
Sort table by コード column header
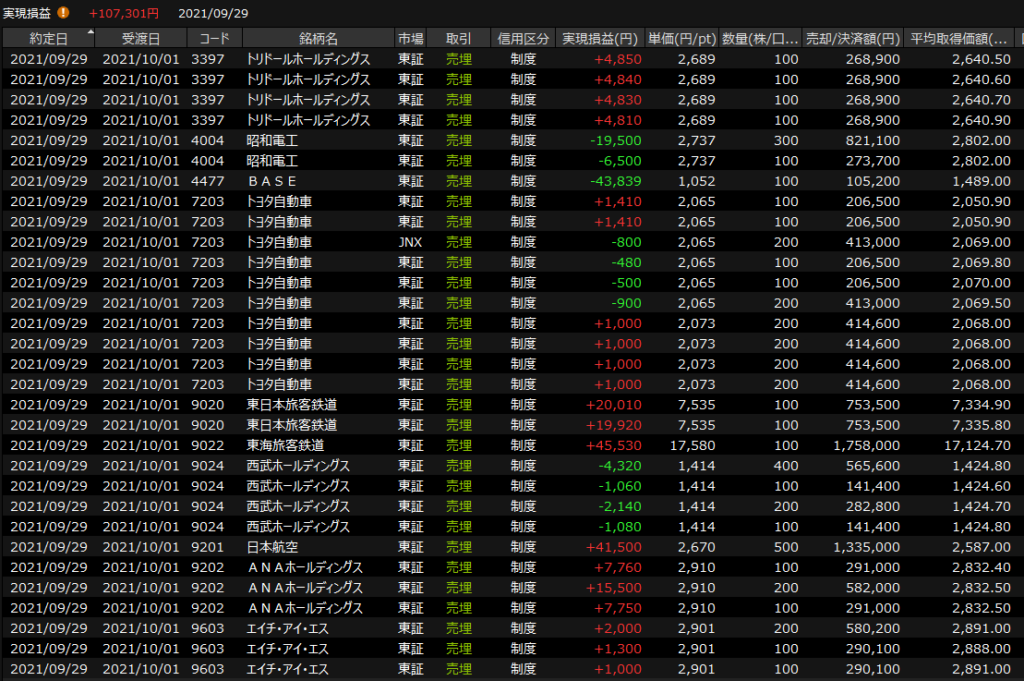pos(214,39)
